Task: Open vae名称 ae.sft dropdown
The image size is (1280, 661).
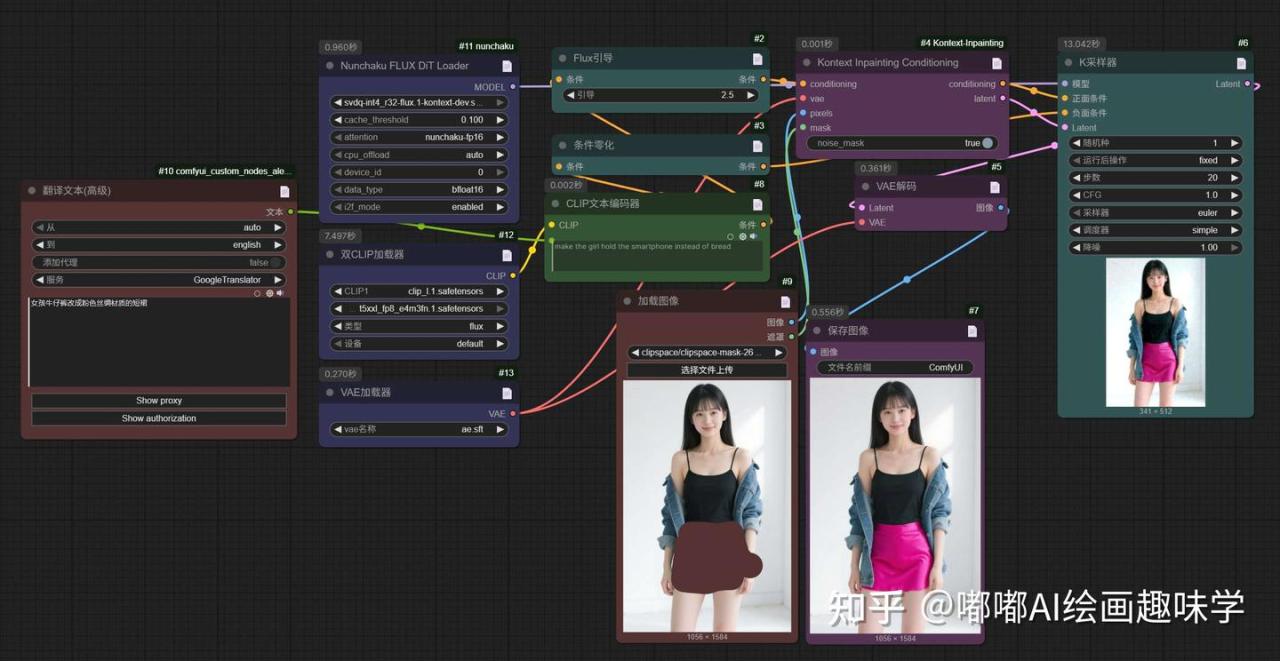Action: [x=419, y=429]
